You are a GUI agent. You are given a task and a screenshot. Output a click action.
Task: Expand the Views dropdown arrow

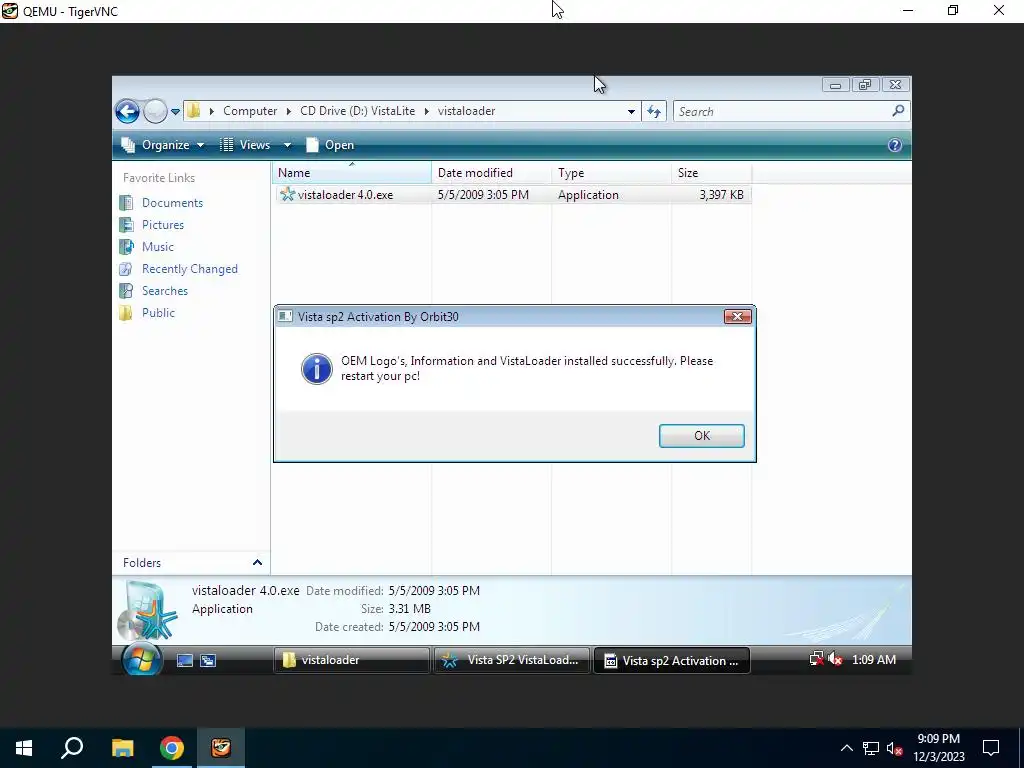[x=287, y=145]
